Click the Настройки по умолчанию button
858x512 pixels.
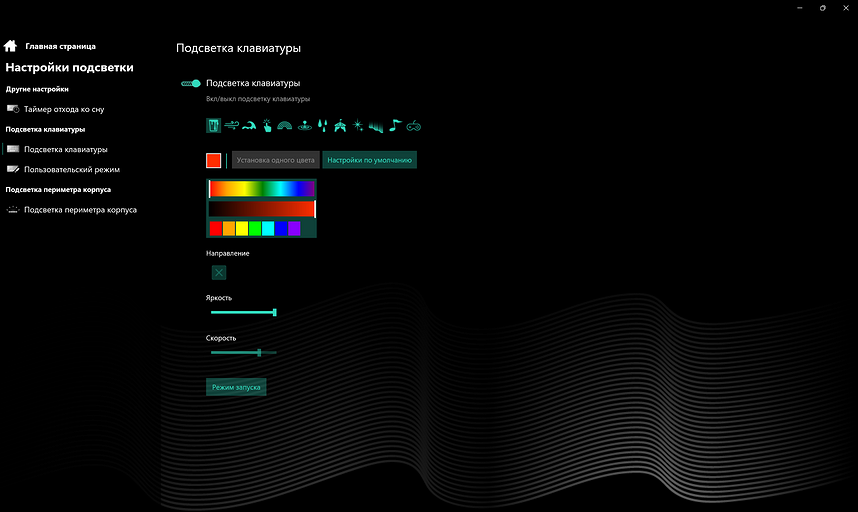point(369,160)
